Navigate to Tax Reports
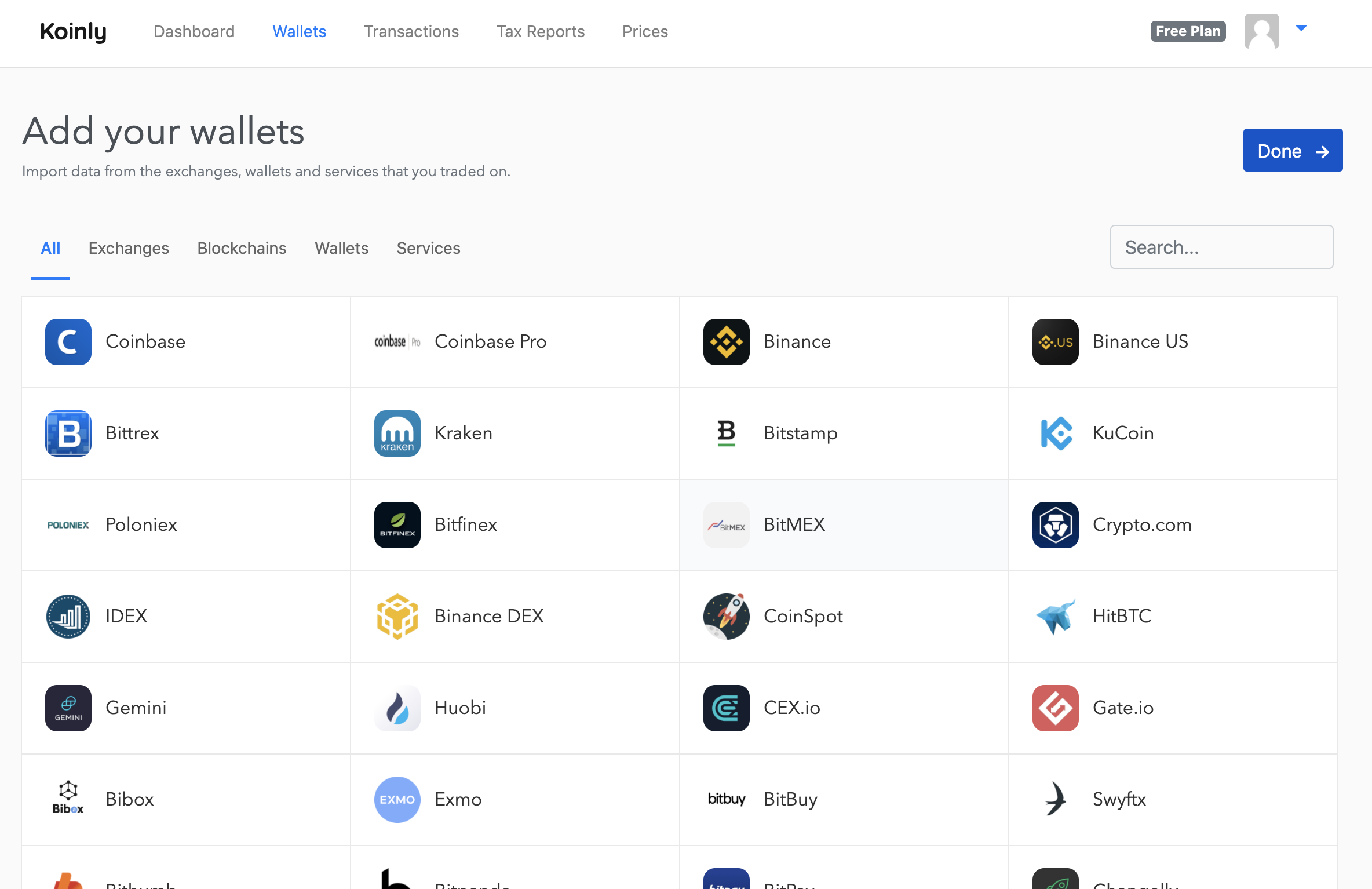The width and height of the screenshot is (1372, 889). click(541, 31)
